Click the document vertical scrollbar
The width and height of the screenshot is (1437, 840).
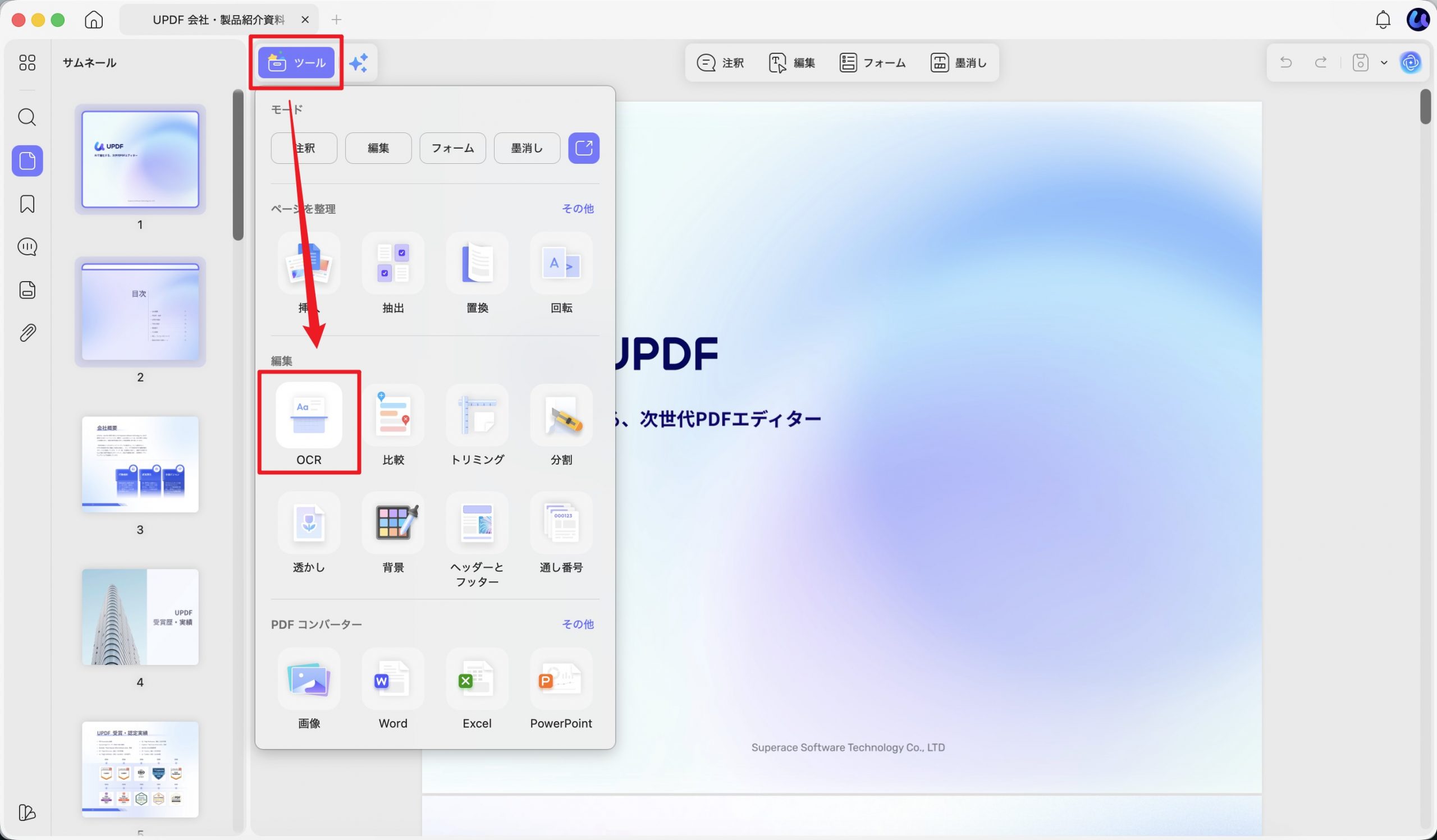1425,107
